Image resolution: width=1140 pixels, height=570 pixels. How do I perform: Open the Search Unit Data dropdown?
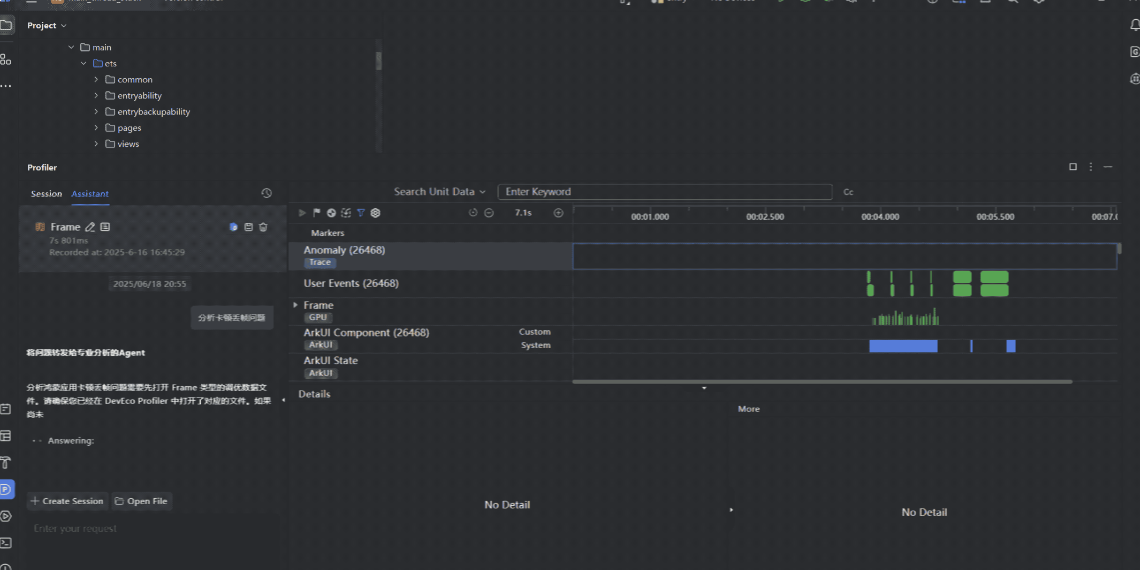click(439, 192)
